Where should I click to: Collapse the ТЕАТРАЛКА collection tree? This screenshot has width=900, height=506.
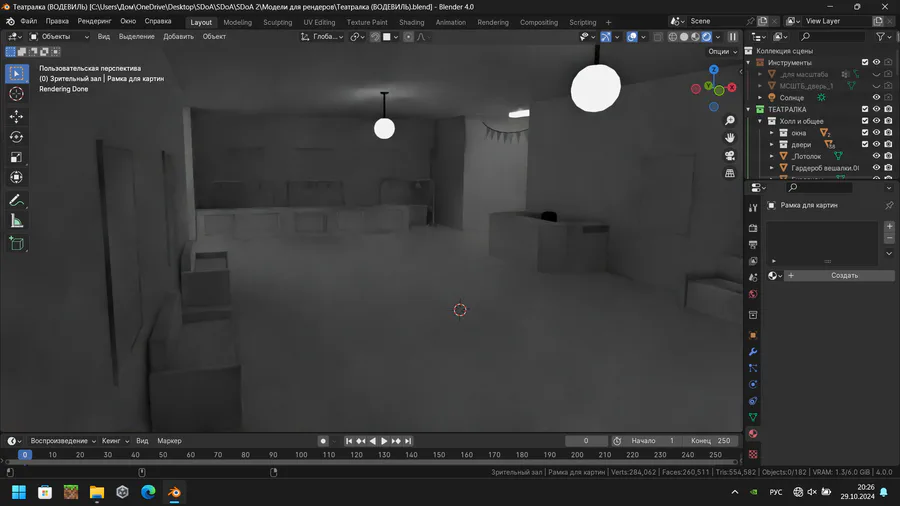click(x=748, y=109)
